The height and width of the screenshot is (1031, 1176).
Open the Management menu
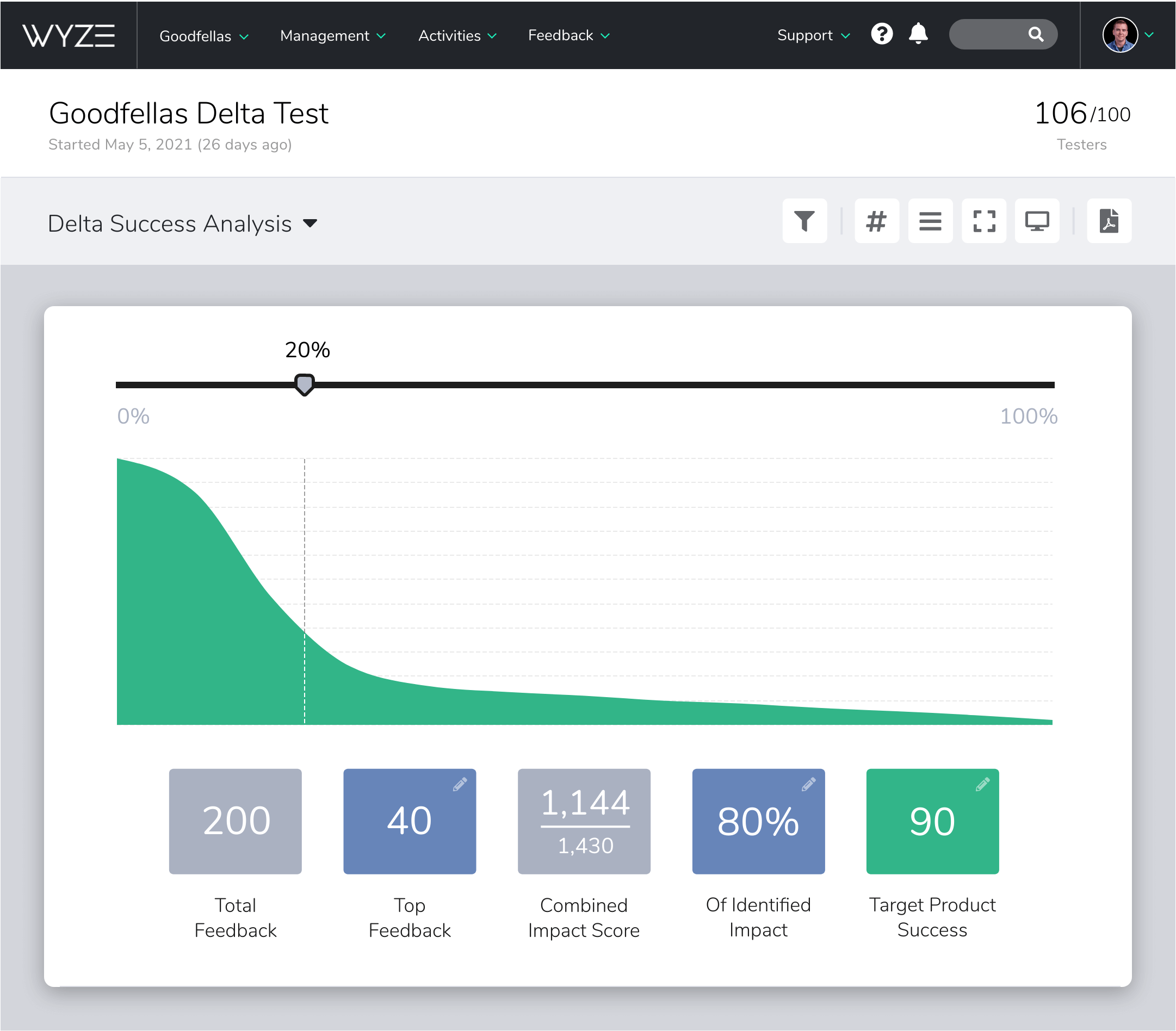[332, 36]
